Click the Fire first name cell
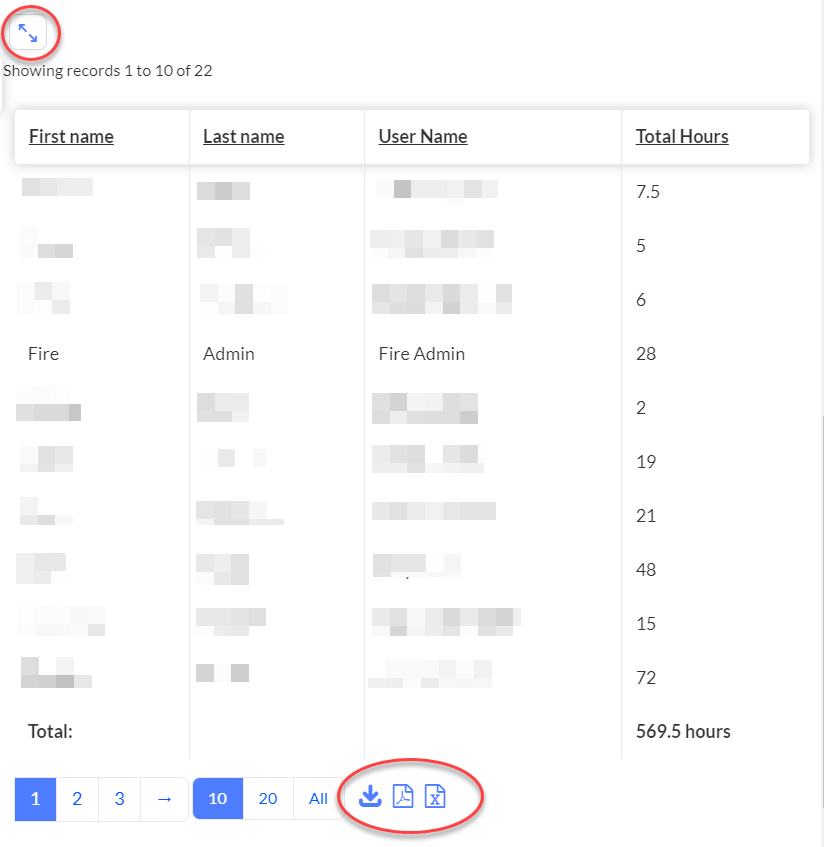Screen dimensions: 824x847 43,354
